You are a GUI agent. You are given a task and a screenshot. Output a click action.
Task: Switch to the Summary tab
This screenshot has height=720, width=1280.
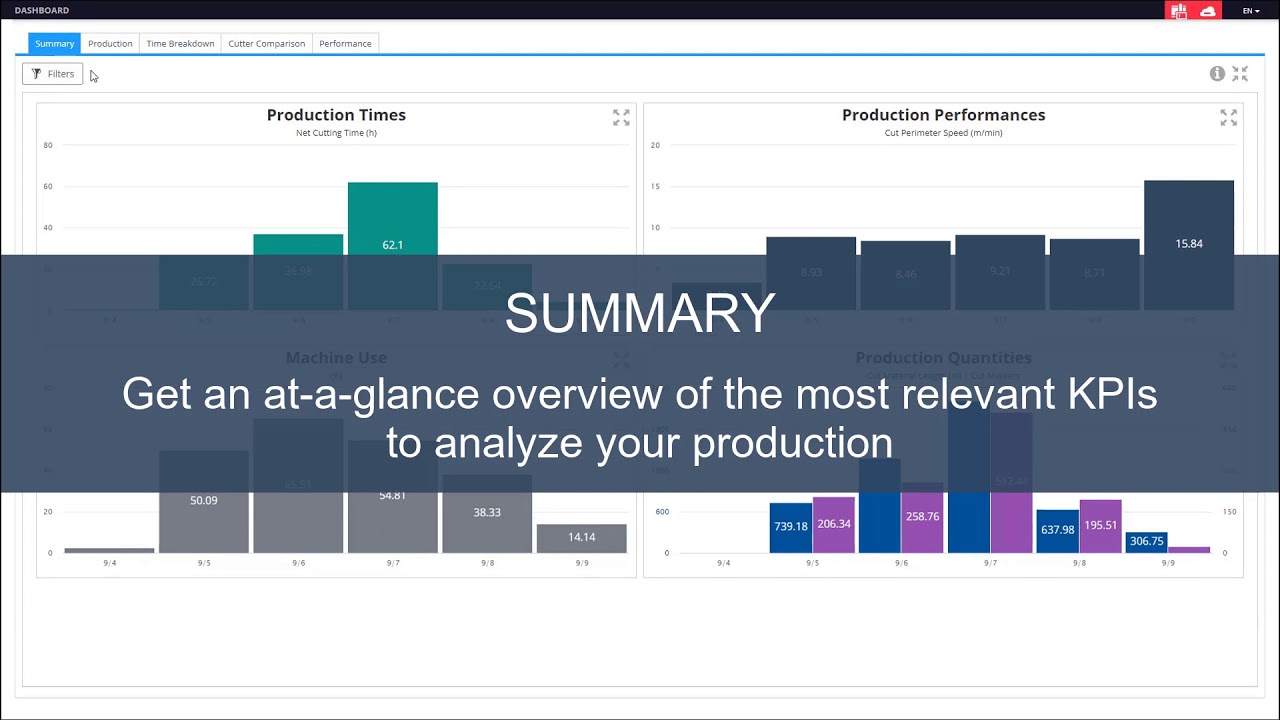point(55,44)
